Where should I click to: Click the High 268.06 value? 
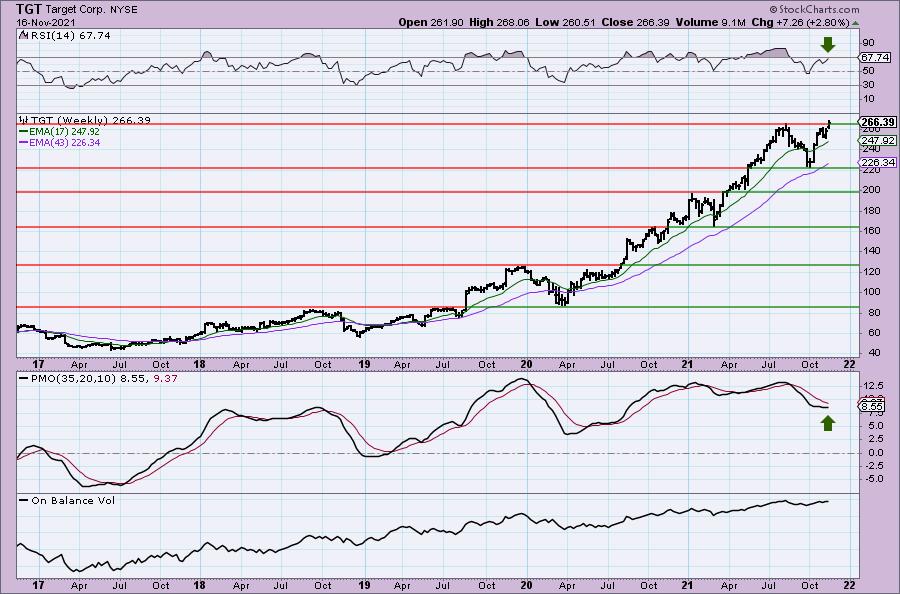click(x=499, y=22)
